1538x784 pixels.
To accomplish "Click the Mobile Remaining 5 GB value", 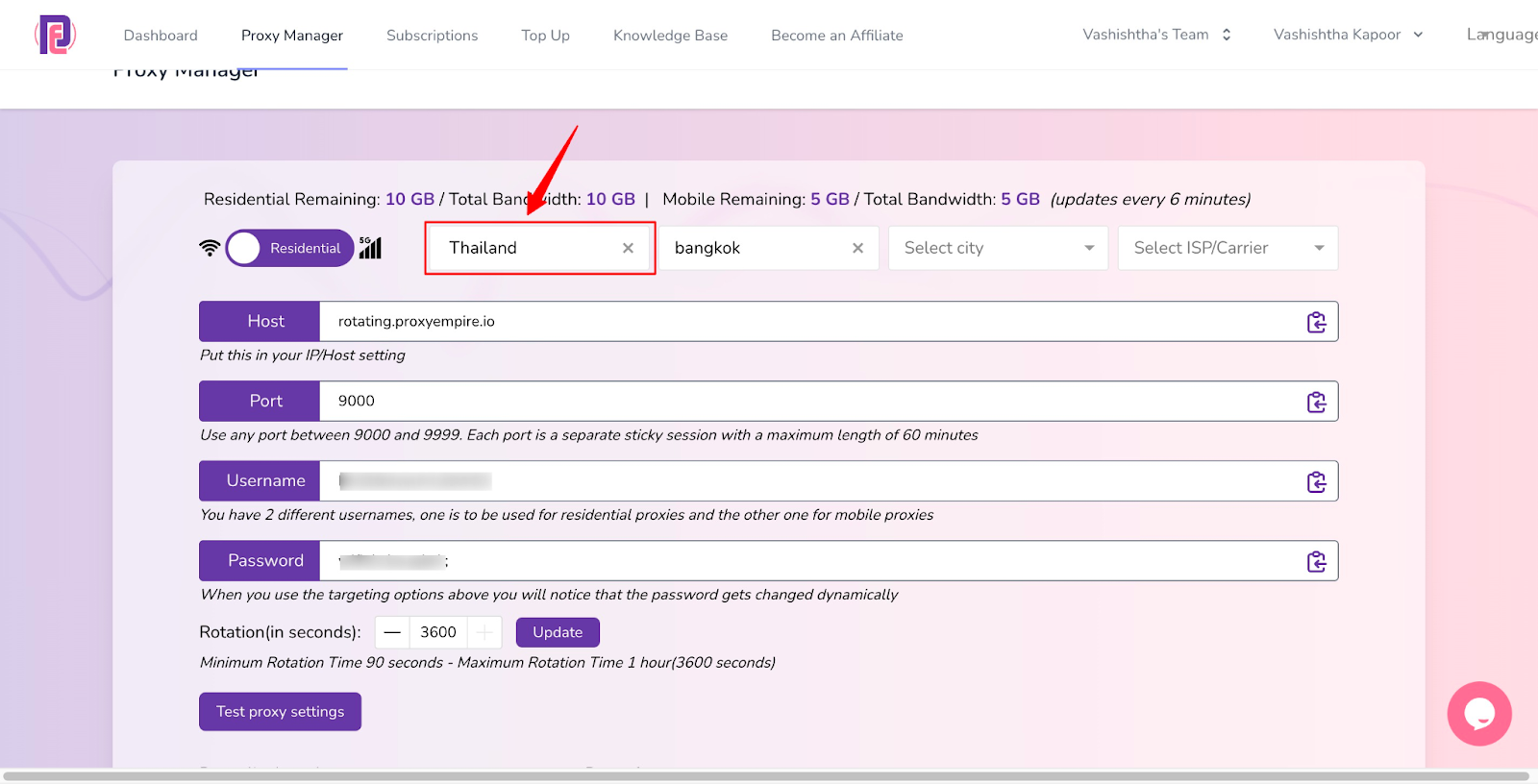I will (830, 199).
